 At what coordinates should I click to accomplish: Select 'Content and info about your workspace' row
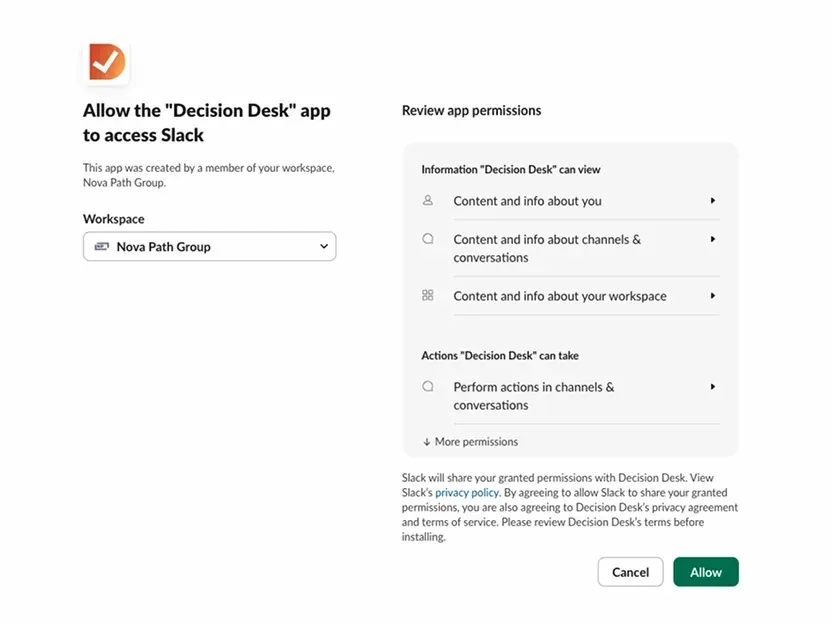tap(559, 296)
